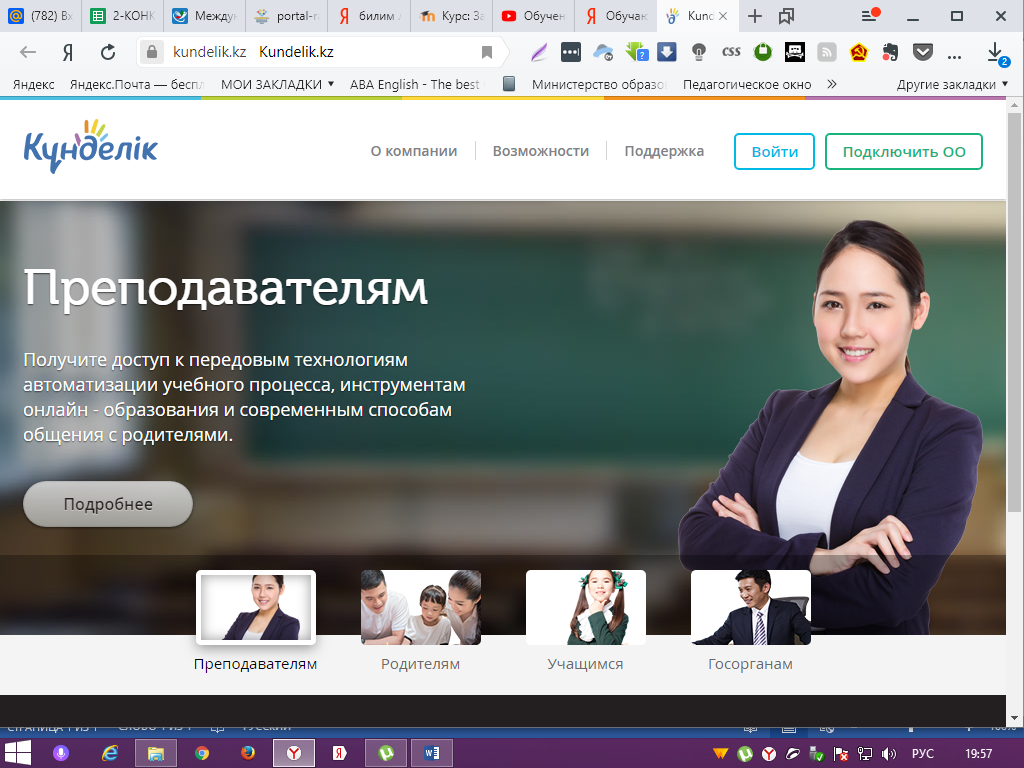Select the Преподавателям thumbnail
1024x768 pixels.
(256, 607)
